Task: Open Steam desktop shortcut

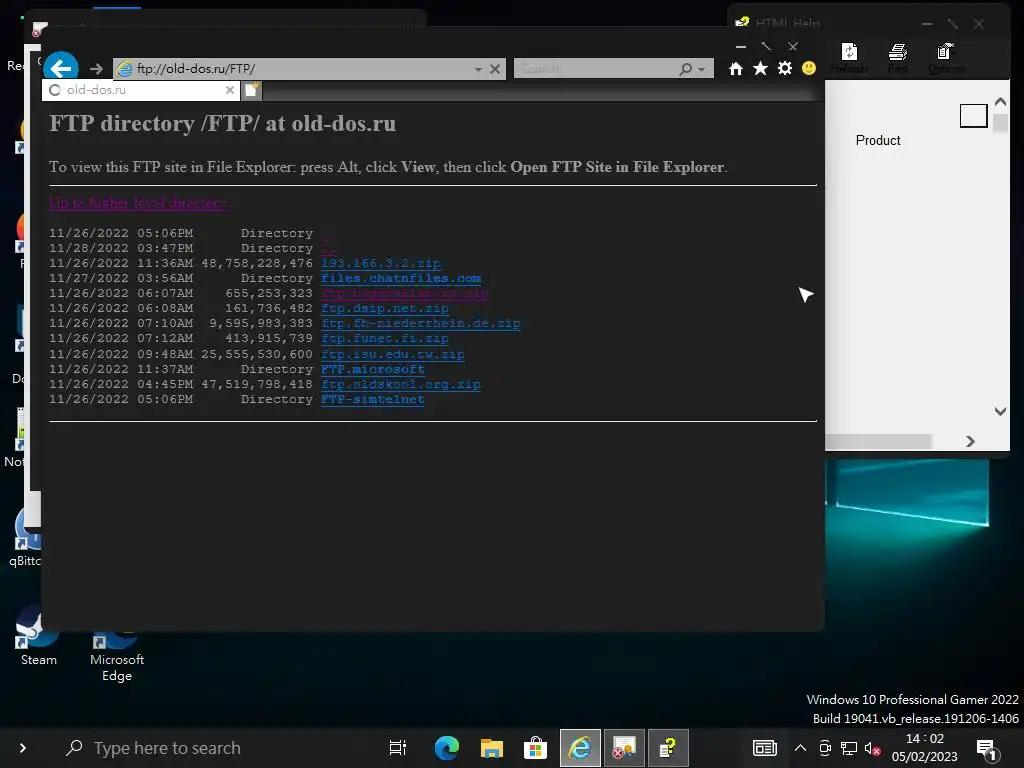Action: pyautogui.click(x=39, y=637)
